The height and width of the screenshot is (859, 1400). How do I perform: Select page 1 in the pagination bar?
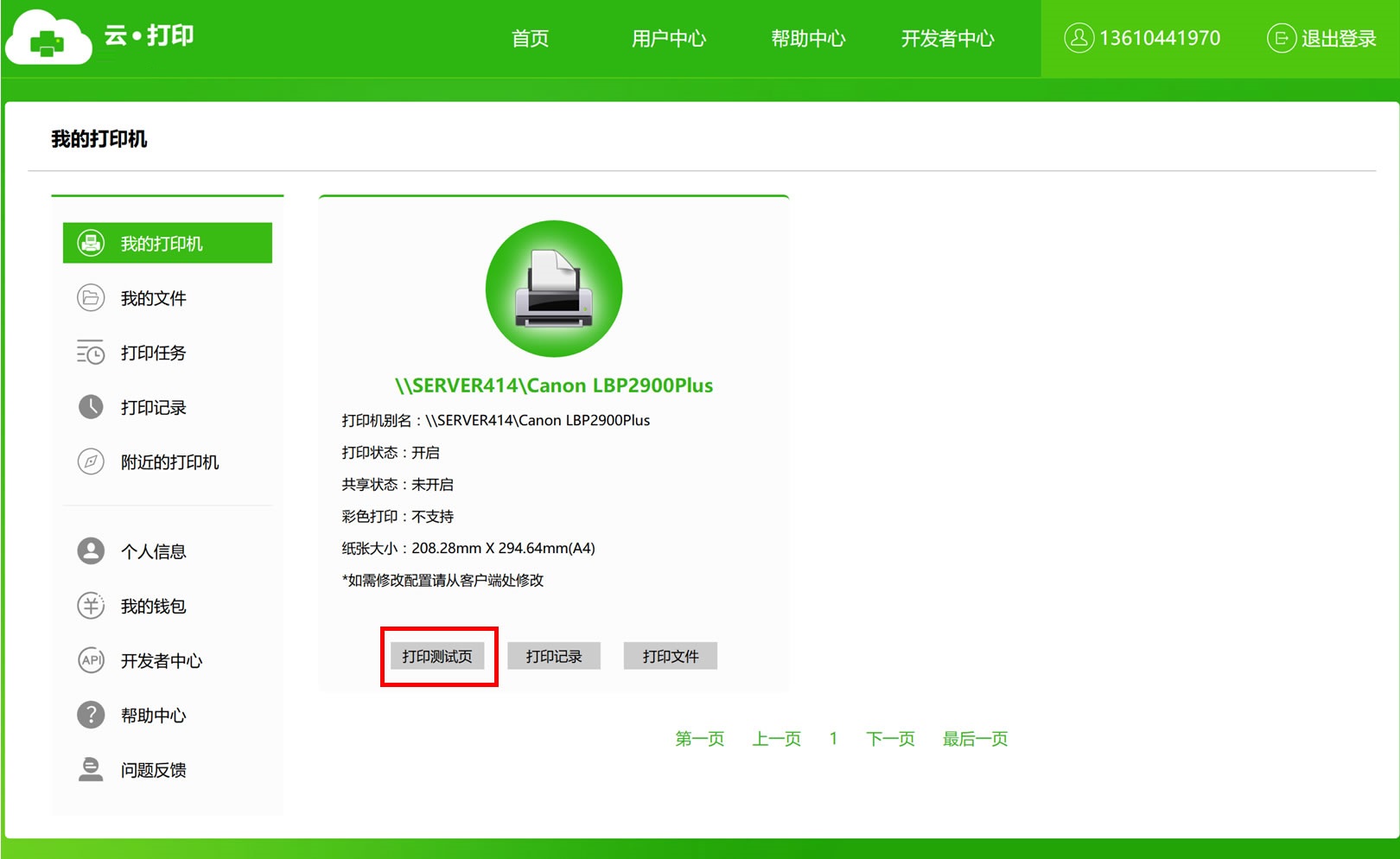tap(832, 739)
